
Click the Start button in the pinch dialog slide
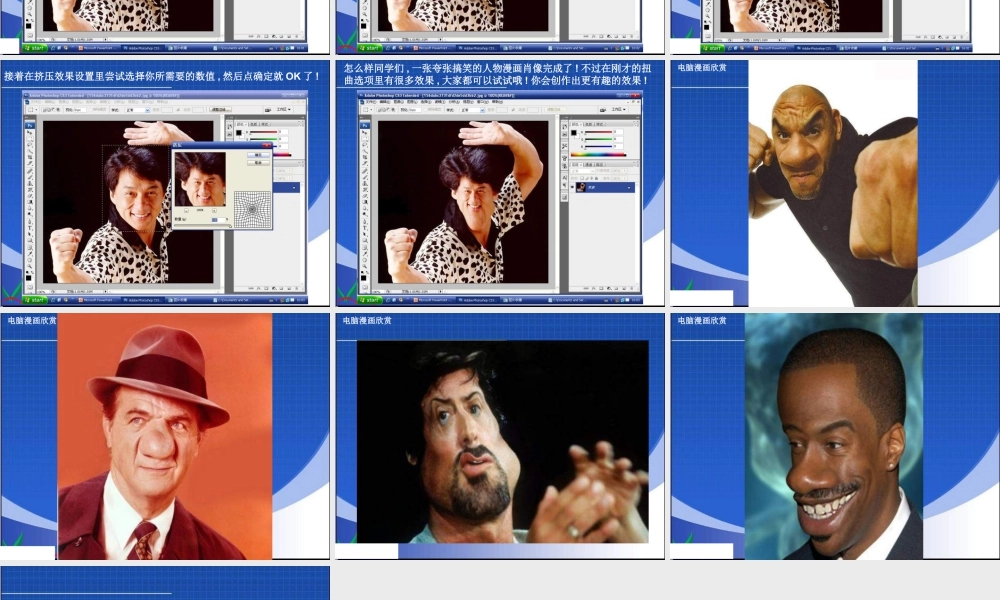35,299
